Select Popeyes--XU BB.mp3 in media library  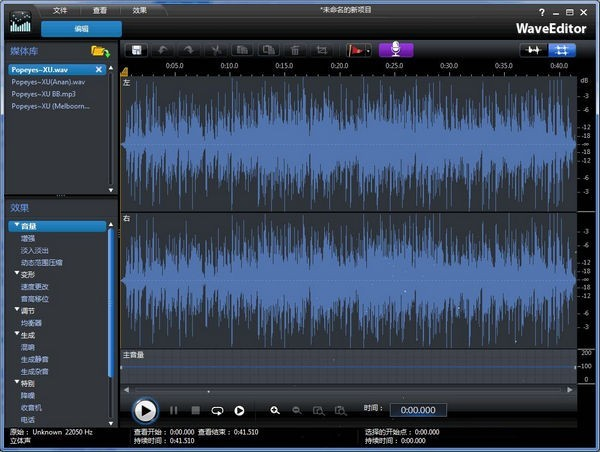point(43,93)
